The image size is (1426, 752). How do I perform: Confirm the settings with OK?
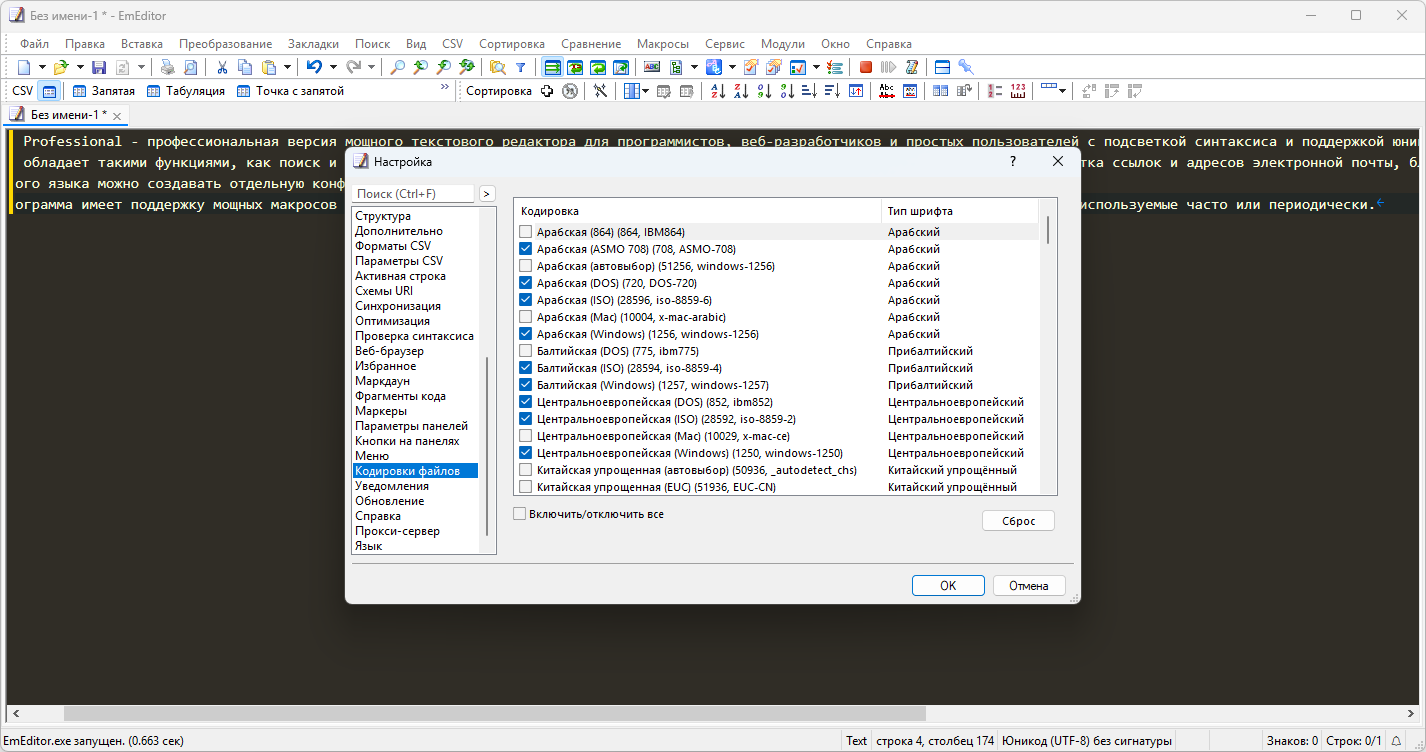point(948,586)
